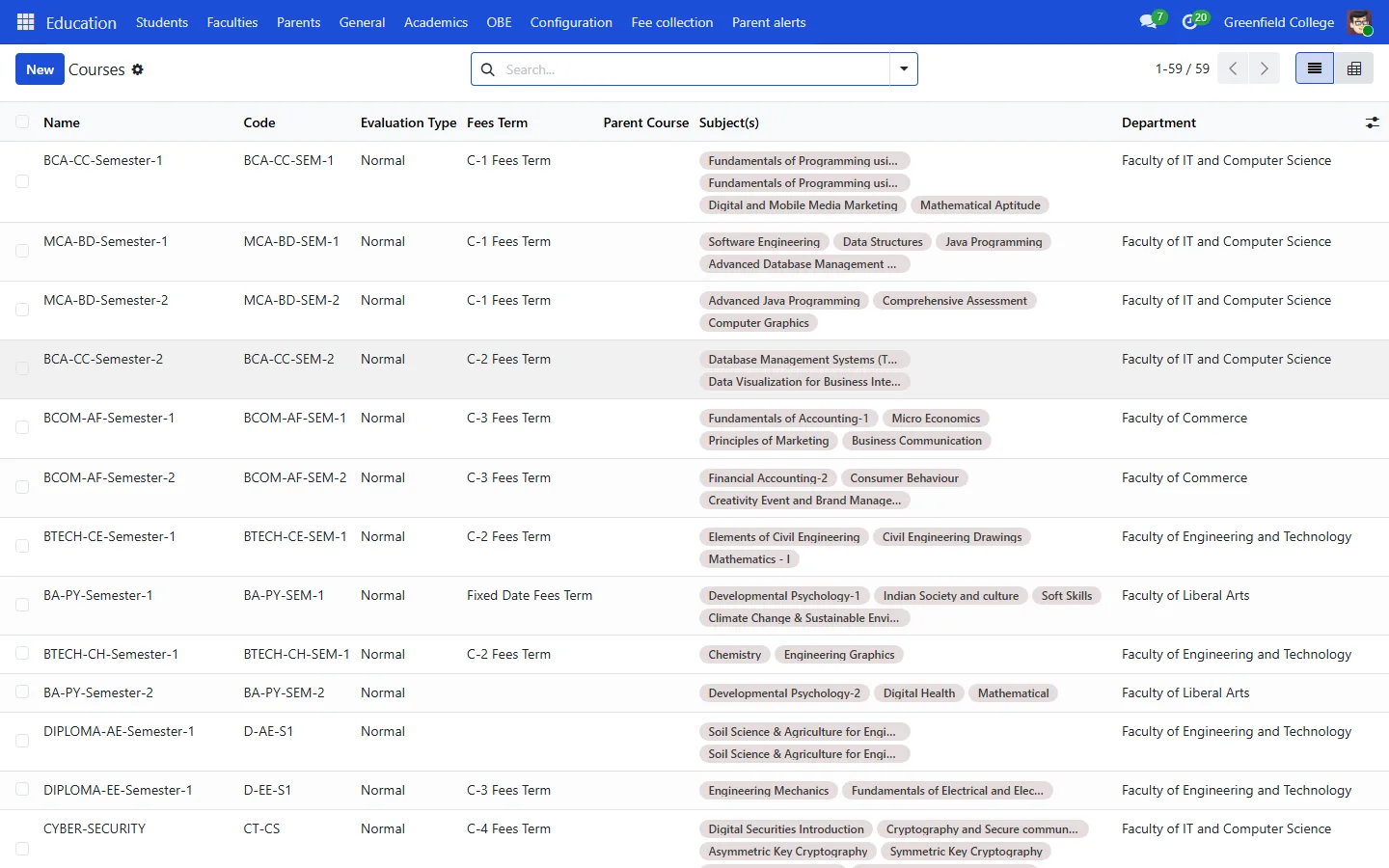This screenshot has height=868, width=1389.
Task: Open the Faculties menu
Action: (x=232, y=22)
